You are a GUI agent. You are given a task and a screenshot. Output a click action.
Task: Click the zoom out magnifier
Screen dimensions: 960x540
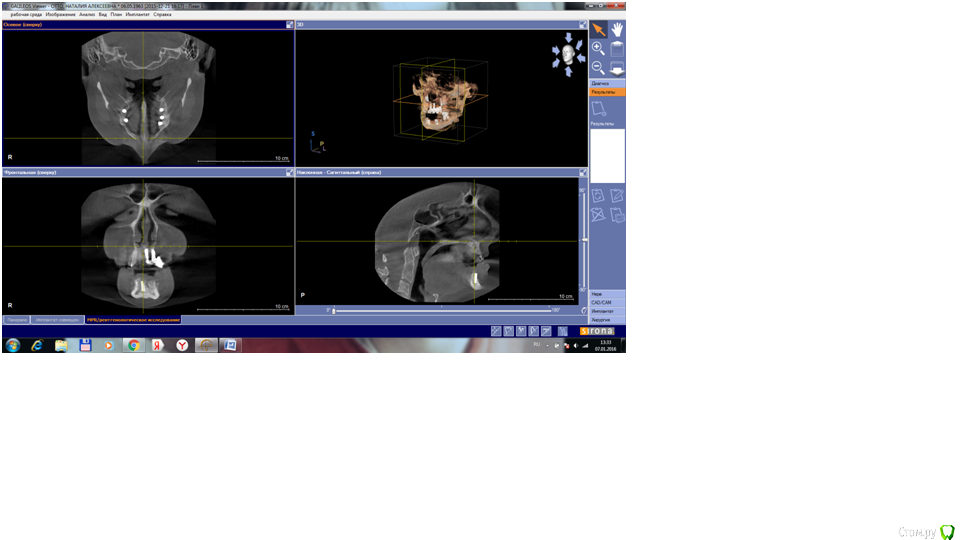point(598,67)
